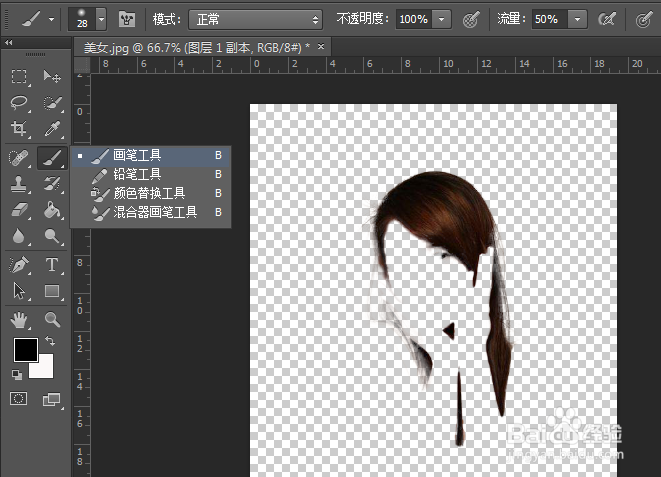Viewport: 661px width, 477px height.
Task: Expand the 不透明度 opacity slider arrow
Action: coord(442,19)
